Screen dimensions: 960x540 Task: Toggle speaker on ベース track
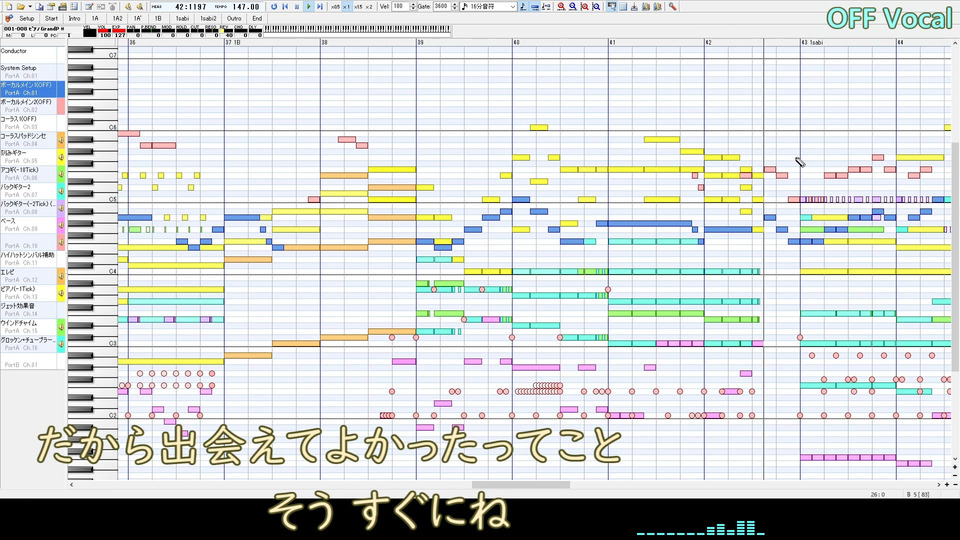[x=61, y=225]
